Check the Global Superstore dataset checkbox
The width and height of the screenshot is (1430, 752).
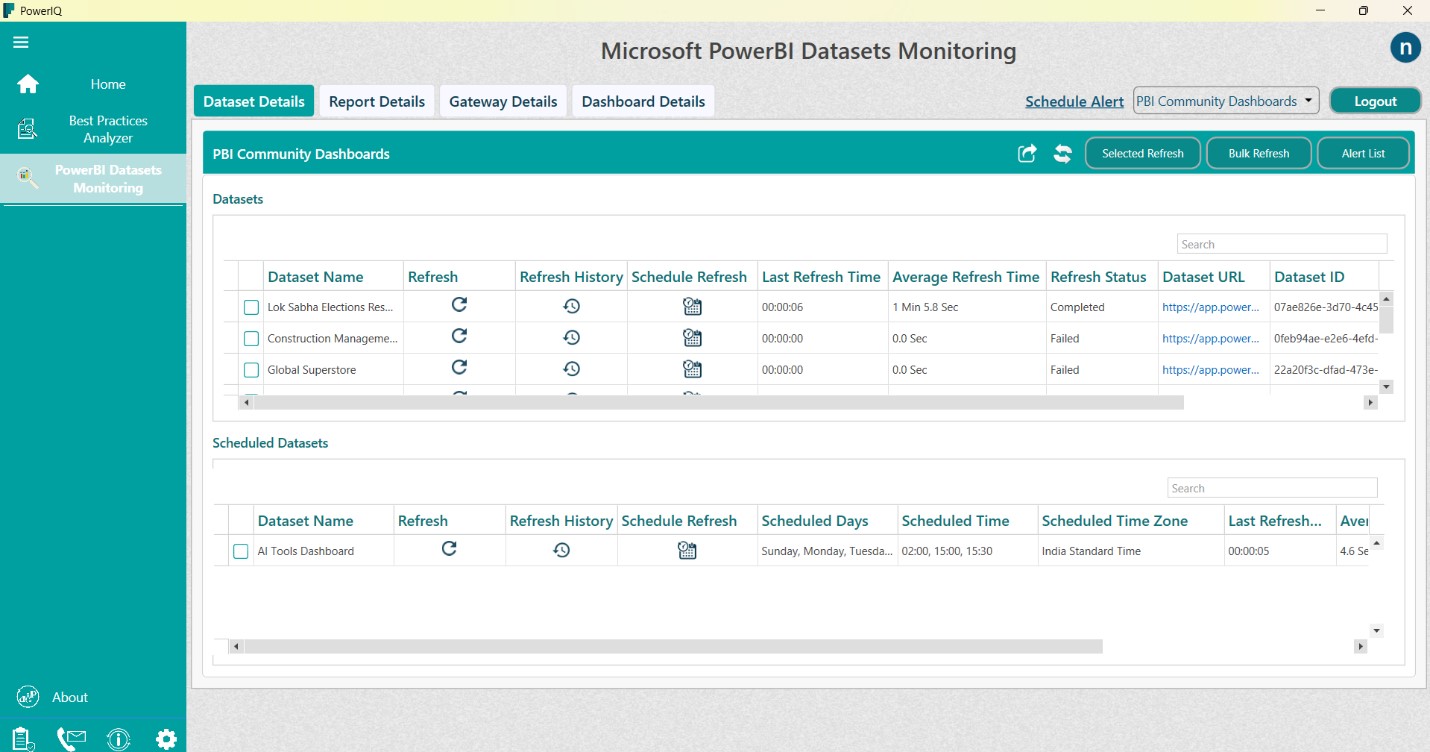point(251,370)
